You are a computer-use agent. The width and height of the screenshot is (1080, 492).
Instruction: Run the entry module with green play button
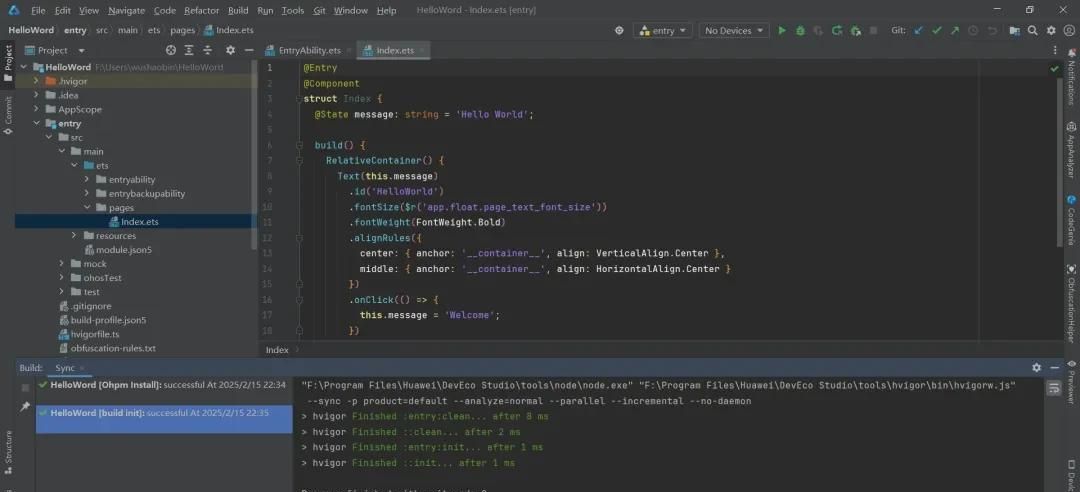coord(782,31)
